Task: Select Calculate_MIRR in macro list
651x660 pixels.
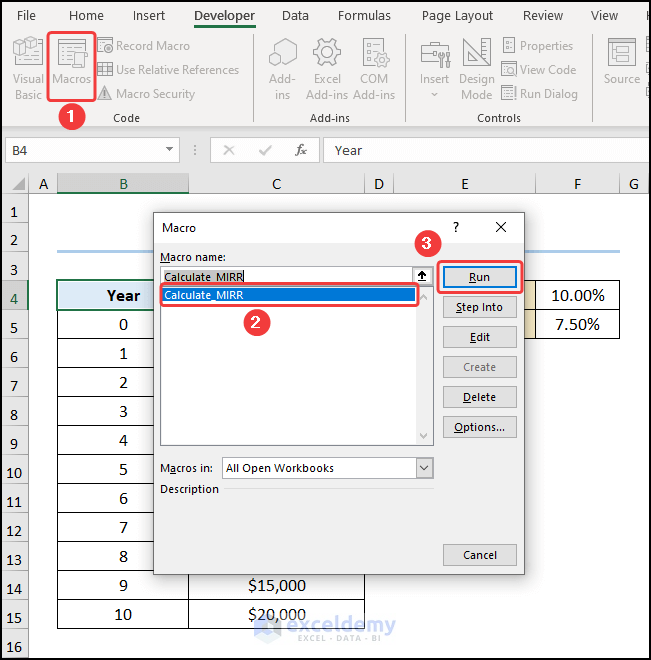Action: point(289,295)
